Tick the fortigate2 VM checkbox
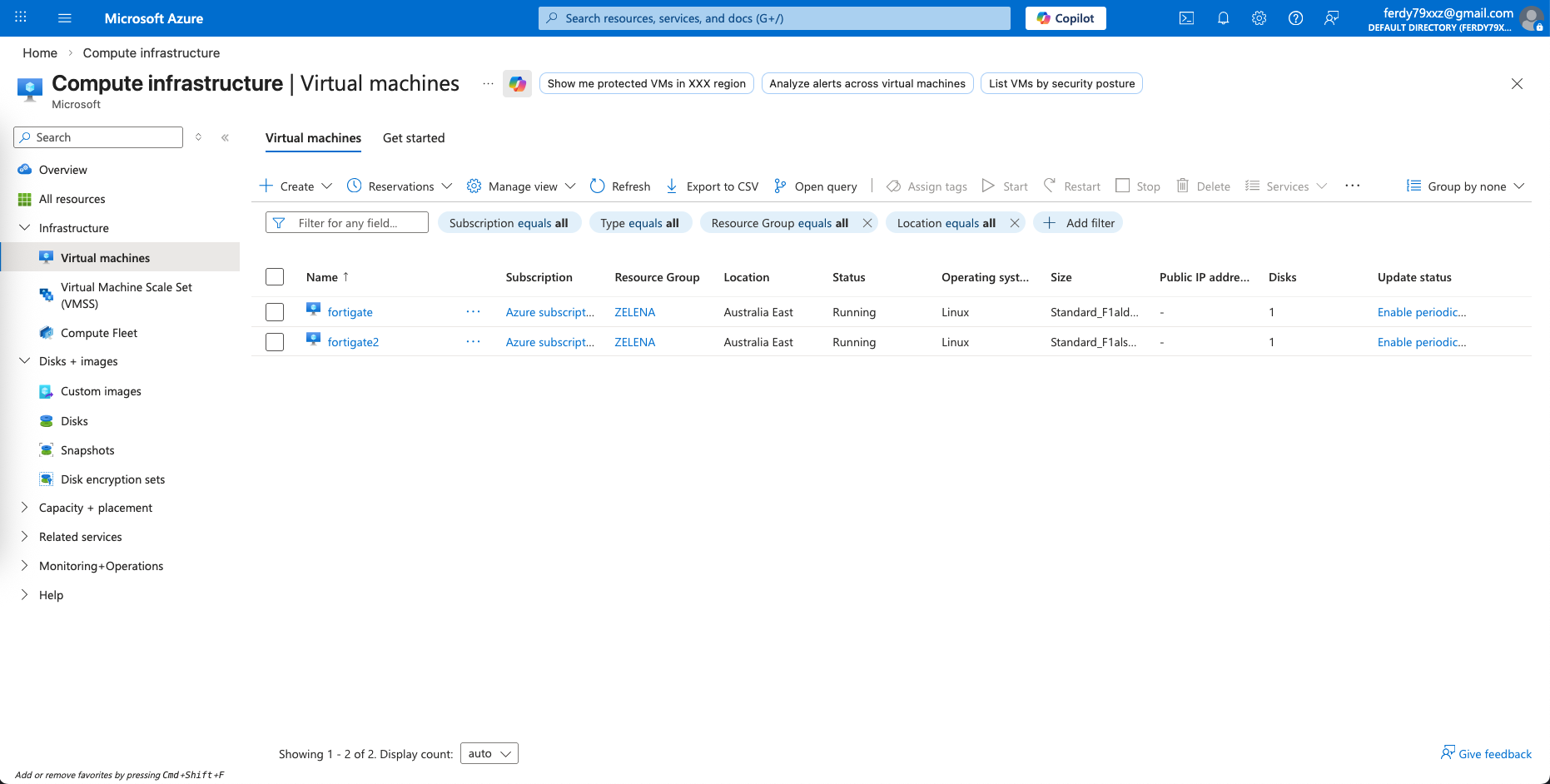1550x784 pixels. (x=275, y=342)
